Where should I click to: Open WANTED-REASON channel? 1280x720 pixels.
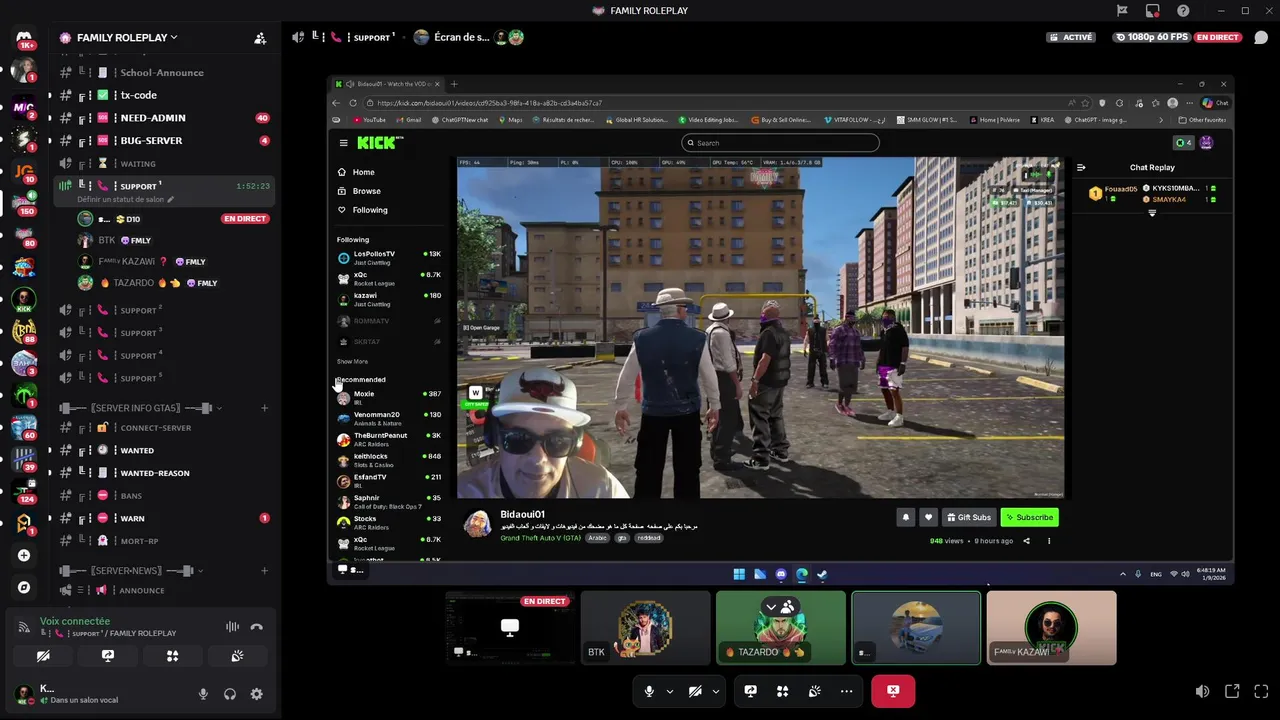coord(164,473)
